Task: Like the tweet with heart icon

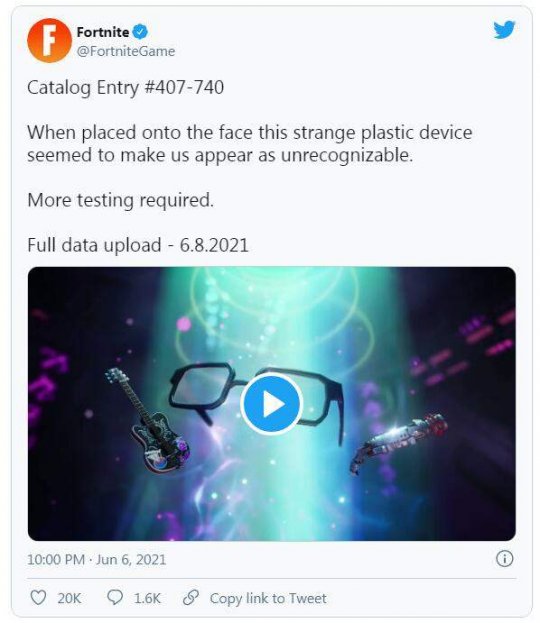Action: pyautogui.click(x=39, y=598)
